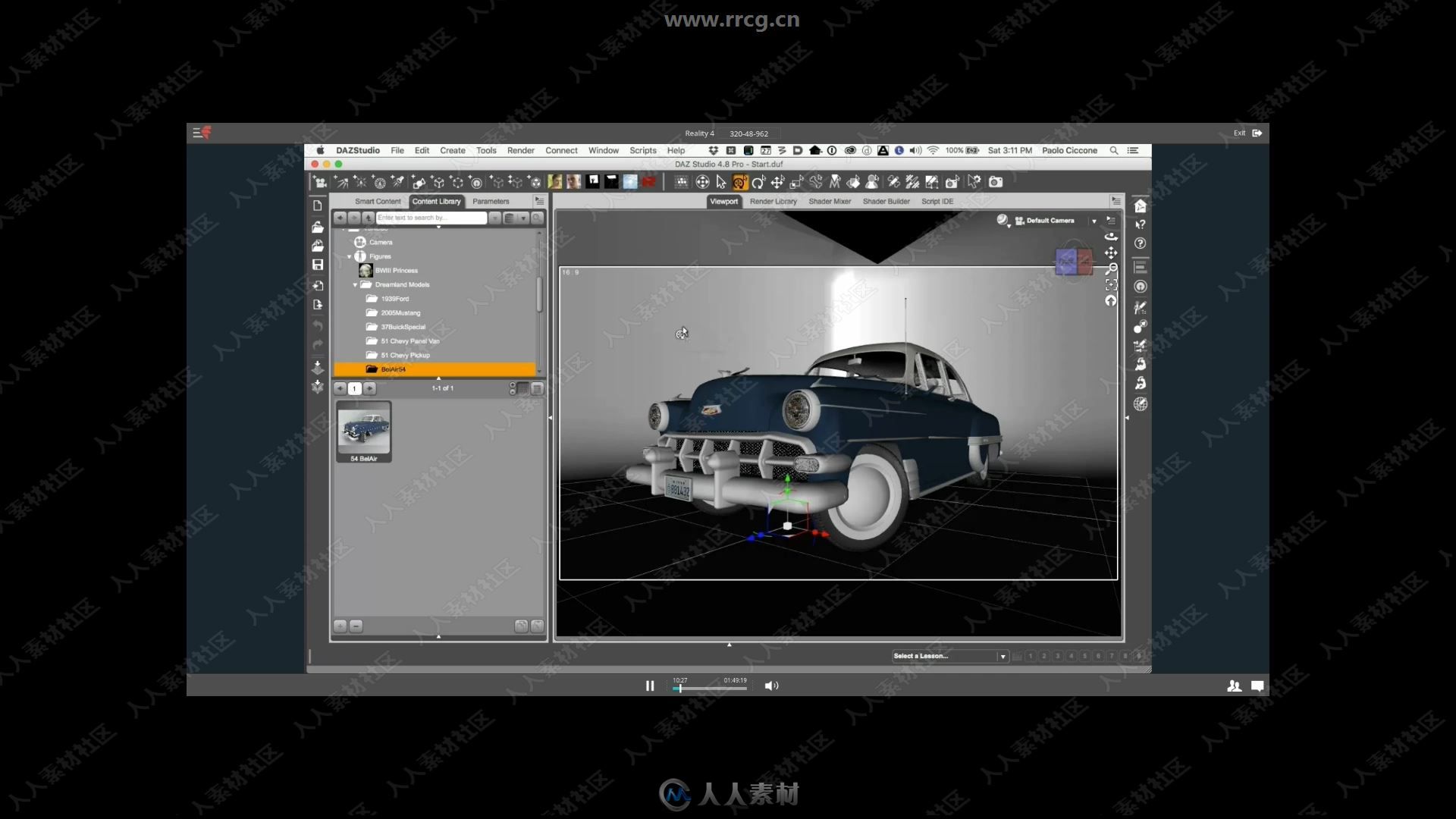Open the Default Camera dropdown arrow

pos(1094,221)
